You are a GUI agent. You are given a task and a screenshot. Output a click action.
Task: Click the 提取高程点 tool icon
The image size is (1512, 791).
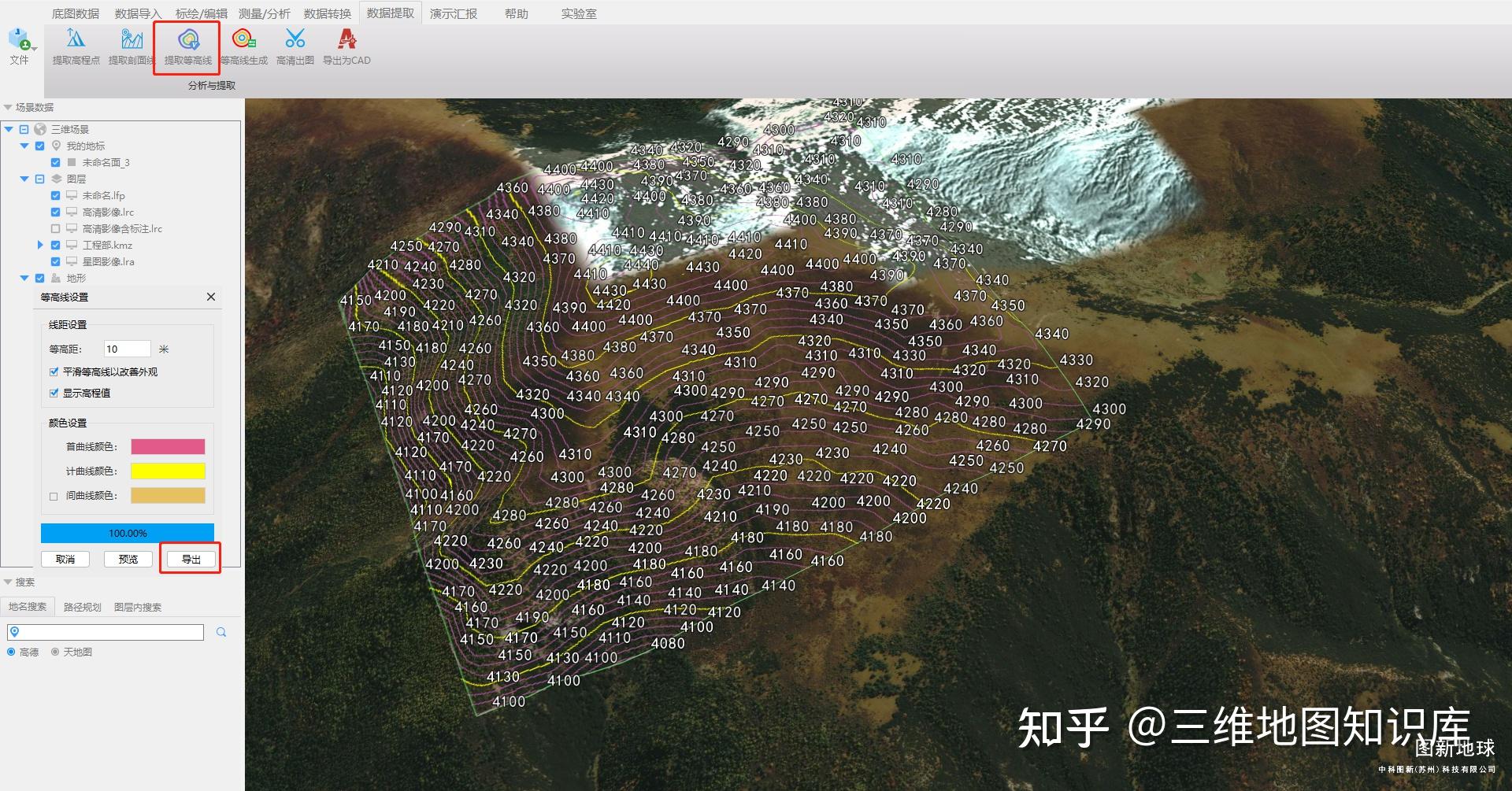tap(76, 39)
